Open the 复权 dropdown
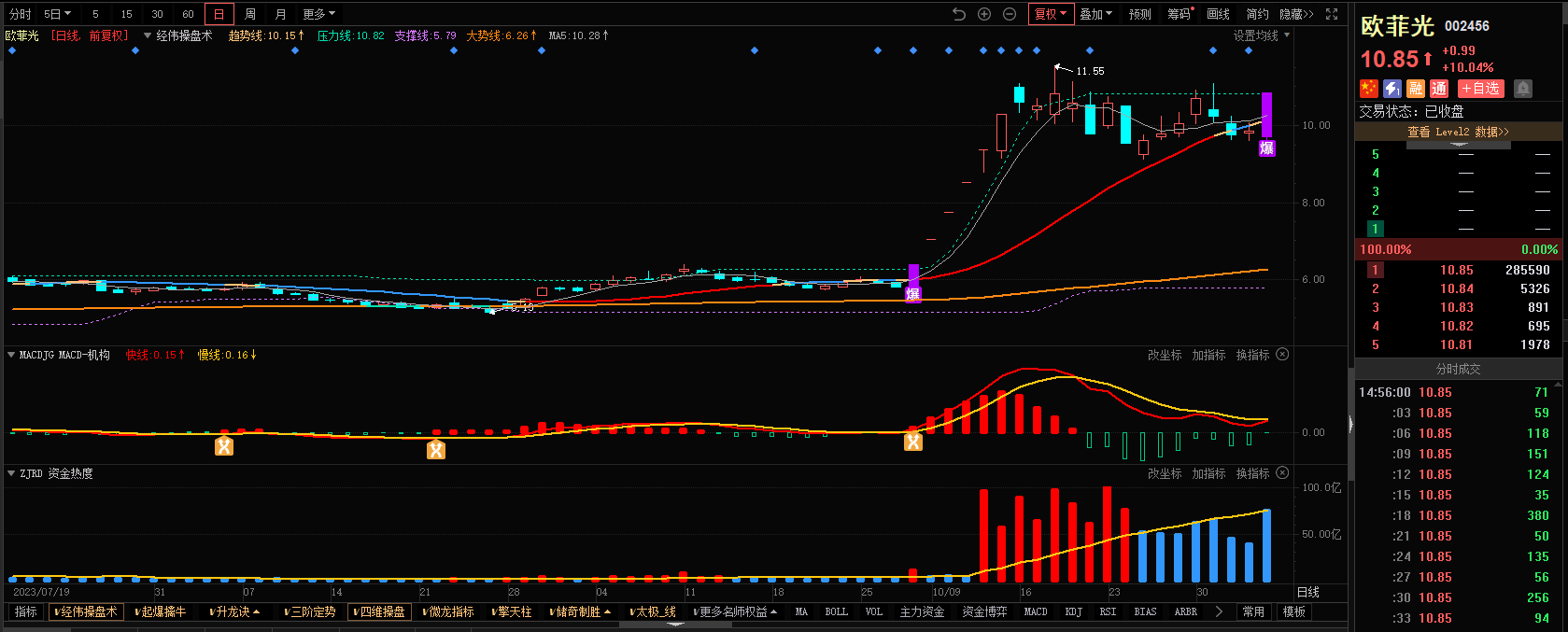 click(1051, 14)
